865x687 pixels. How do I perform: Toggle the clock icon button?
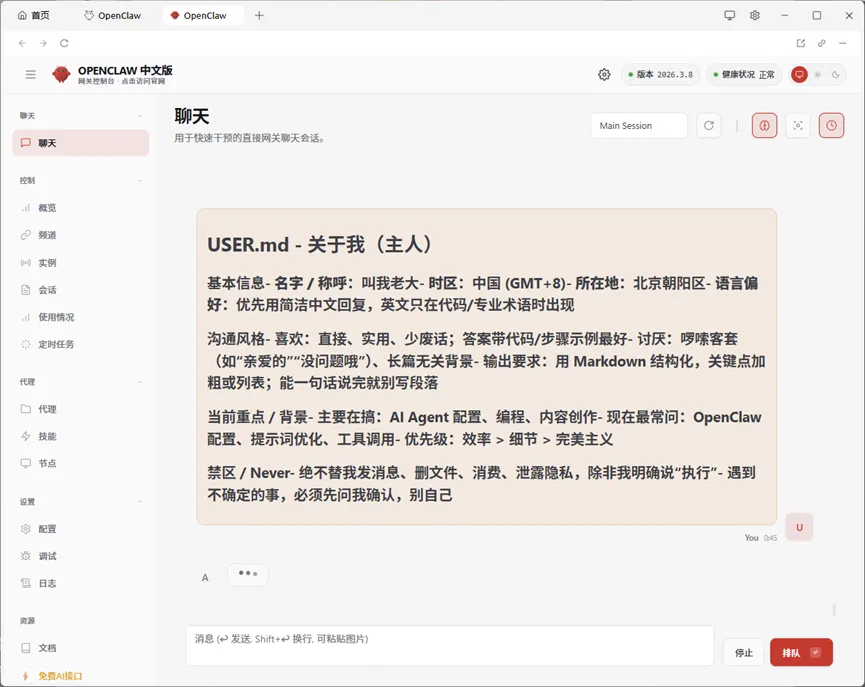click(831, 126)
